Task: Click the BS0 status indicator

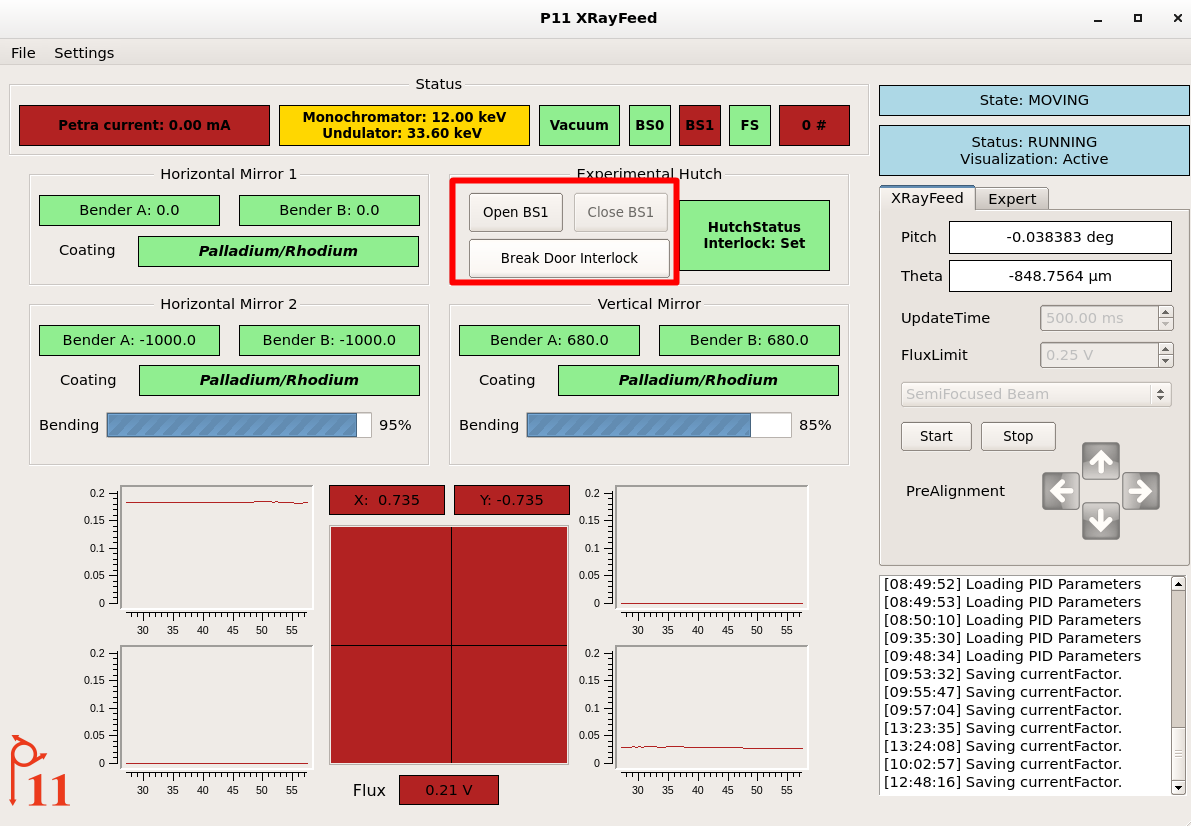Action: pyautogui.click(x=649, y=126)
